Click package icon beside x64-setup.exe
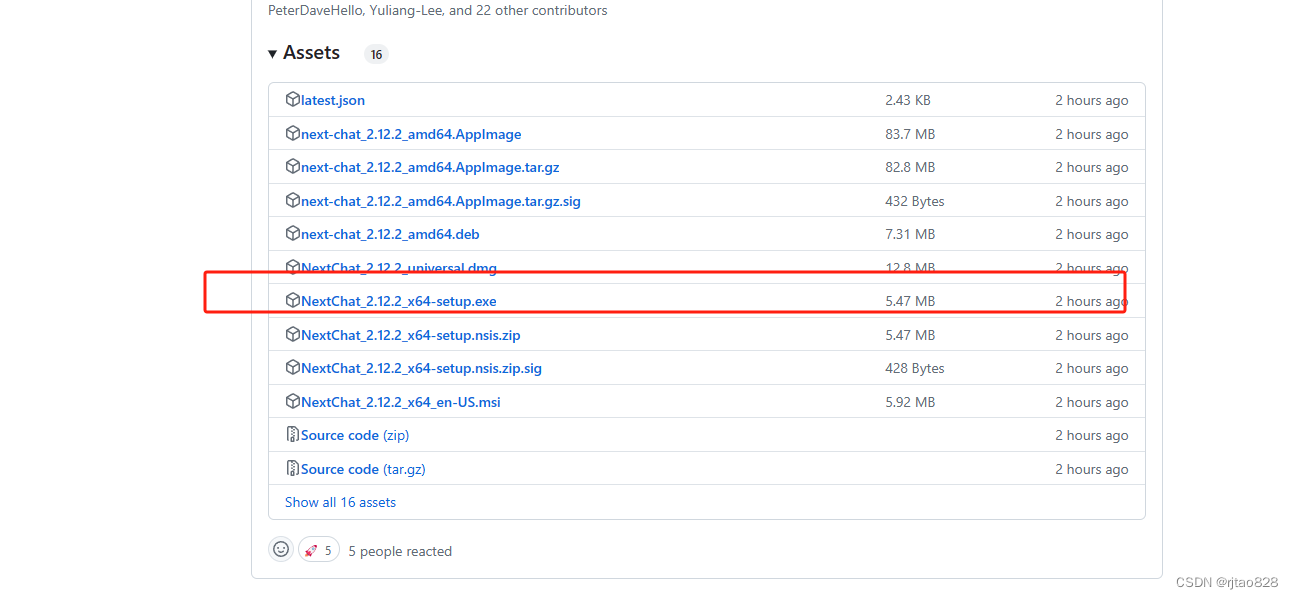The width and height of the screenshot is (1293, 599). (x=293, y=301)
